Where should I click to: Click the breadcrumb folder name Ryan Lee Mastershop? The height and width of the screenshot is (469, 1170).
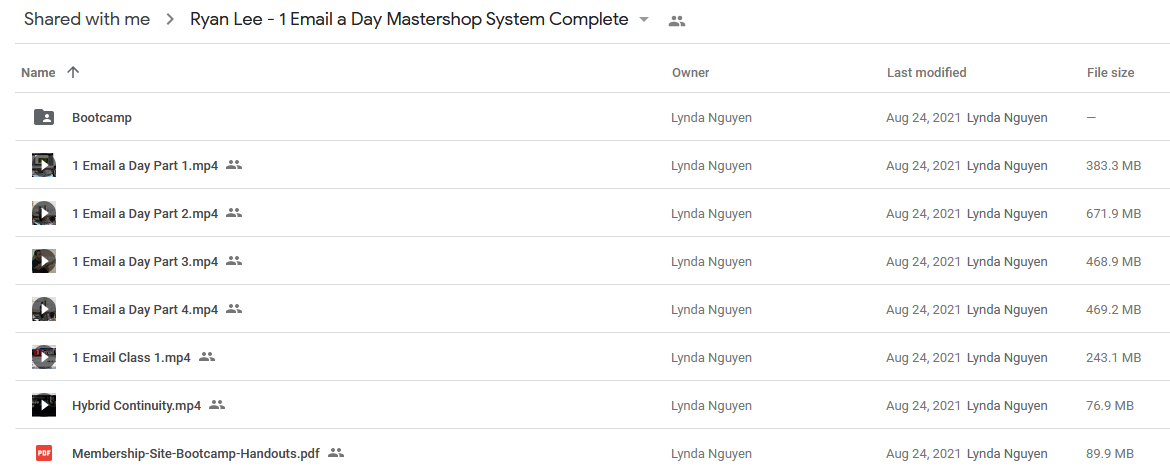(x=409, y=19)
